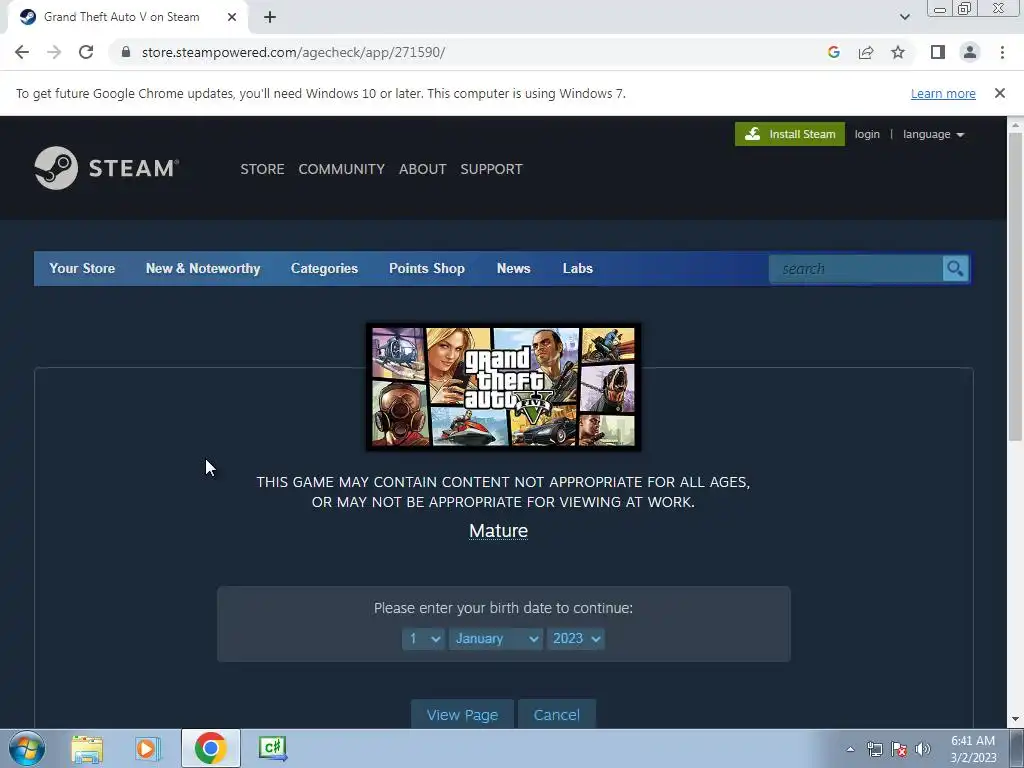1024x768 pixels.
Task: Click the Install Steam button
Action: click(x=790, y=134)
